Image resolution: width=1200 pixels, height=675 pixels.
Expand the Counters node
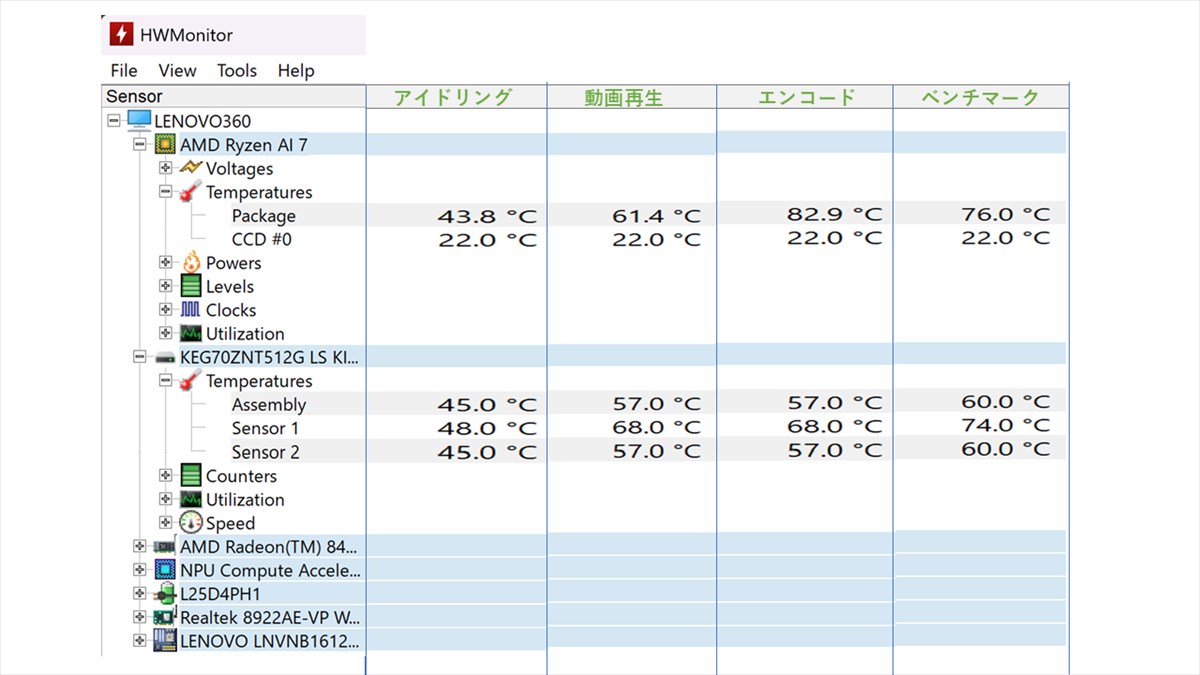click(x=166, y=475)
